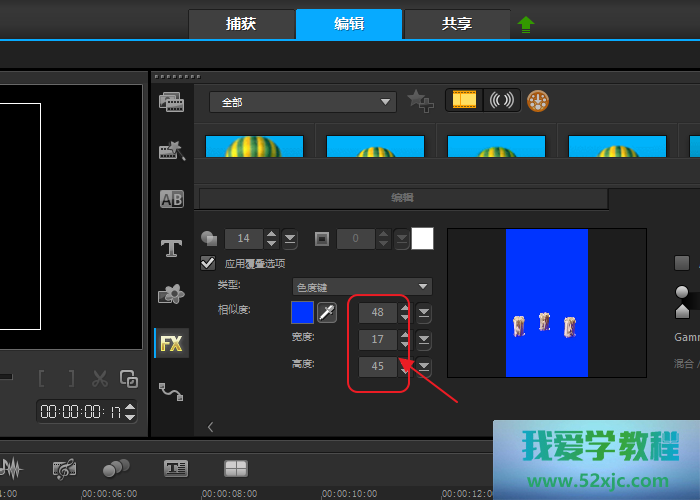This screenshot has width=700, height=500.
Task: Open the Title T library icon
Action: point(171,247)
